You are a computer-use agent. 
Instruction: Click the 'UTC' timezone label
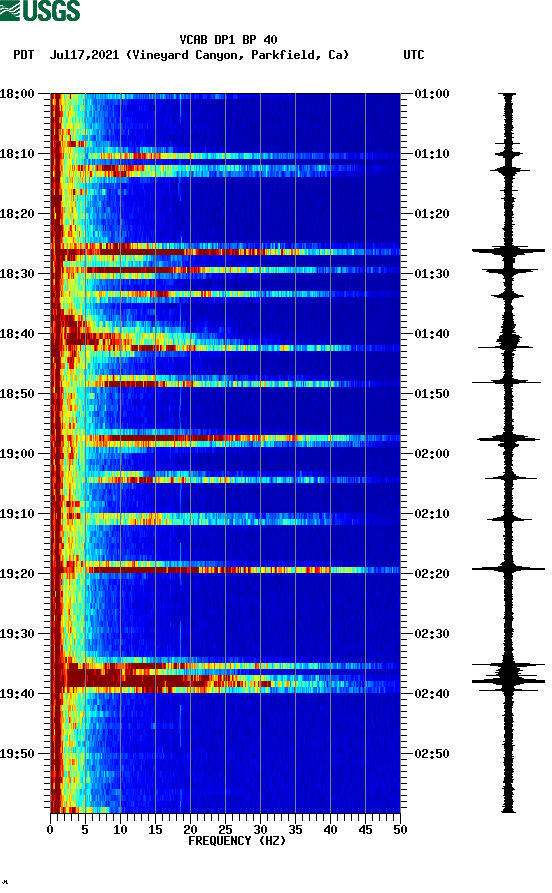414,55
